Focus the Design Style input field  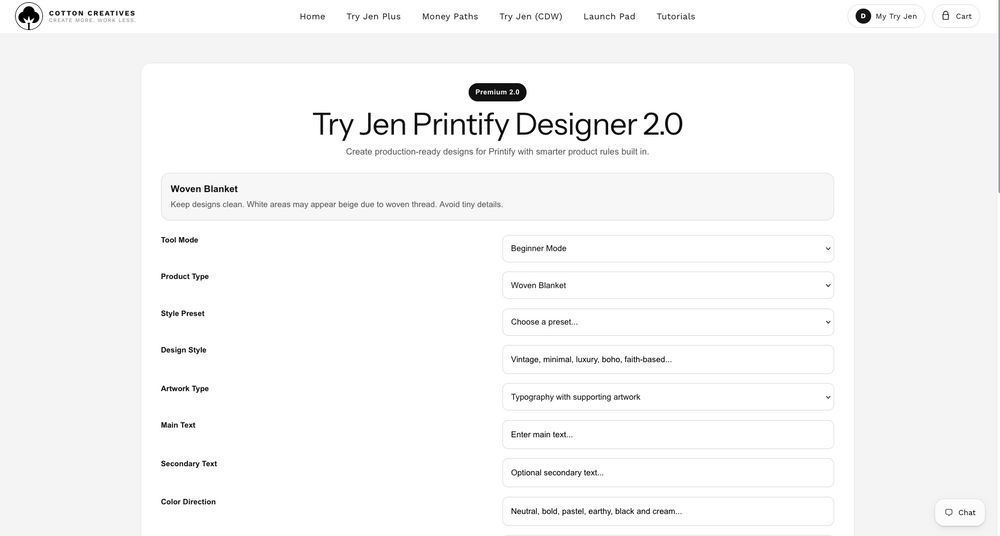(668, 360)
